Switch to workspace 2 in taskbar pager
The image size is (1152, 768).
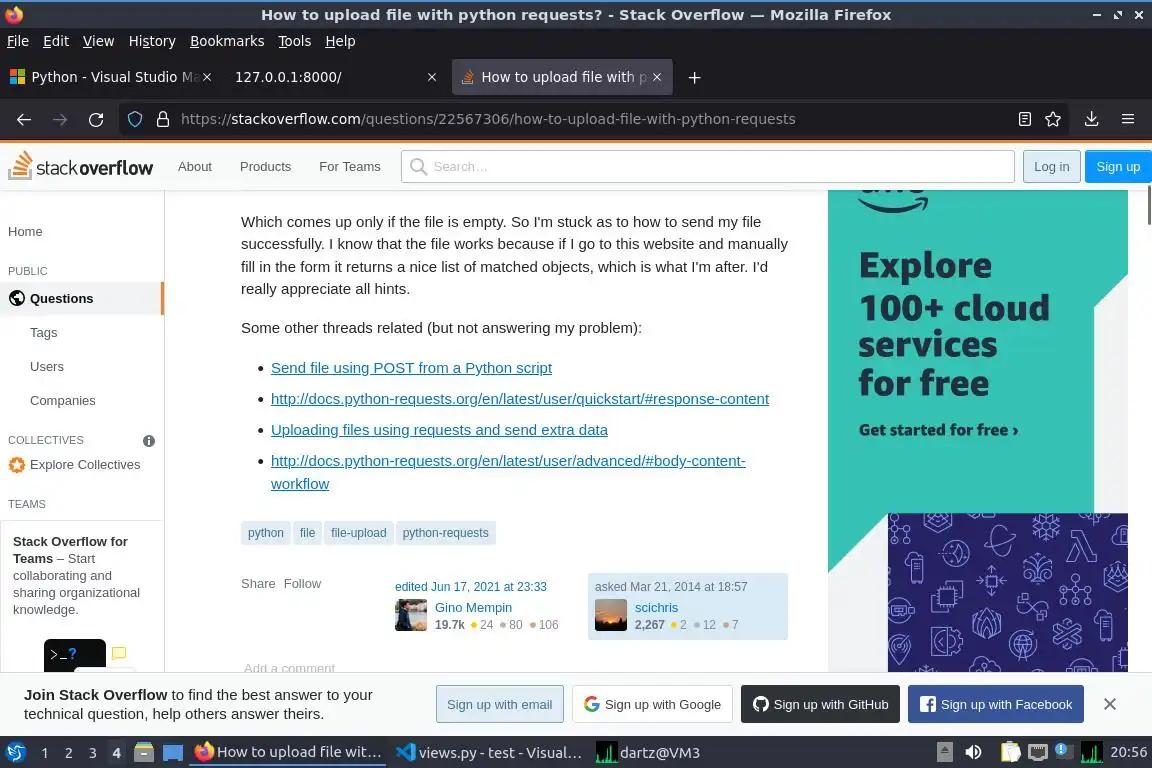pos(68,753)
